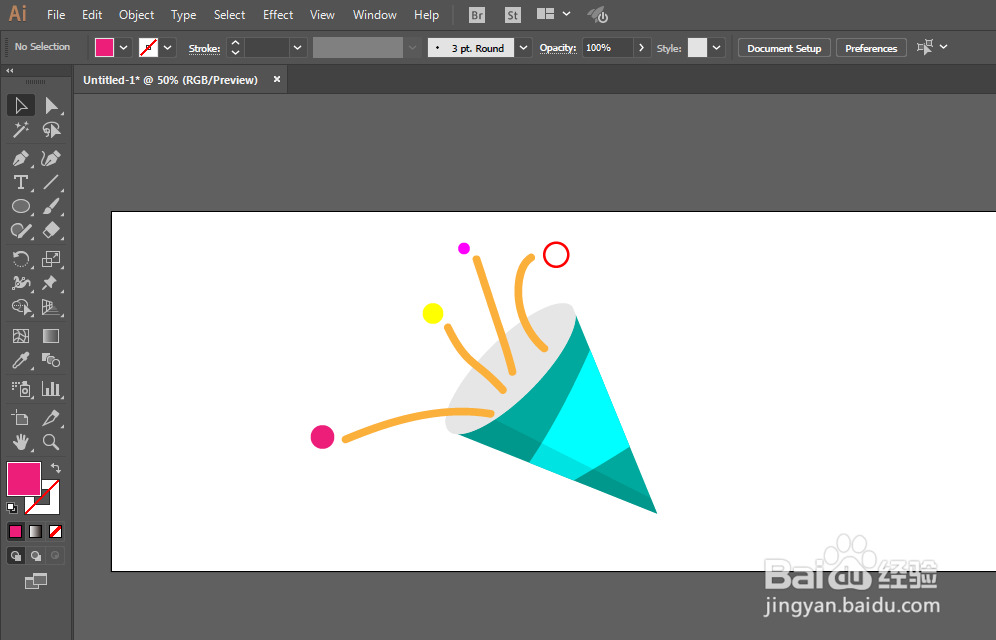996x640 pixels.
Task: Select the Column Graph tool
Action: (x=51, y=389)
